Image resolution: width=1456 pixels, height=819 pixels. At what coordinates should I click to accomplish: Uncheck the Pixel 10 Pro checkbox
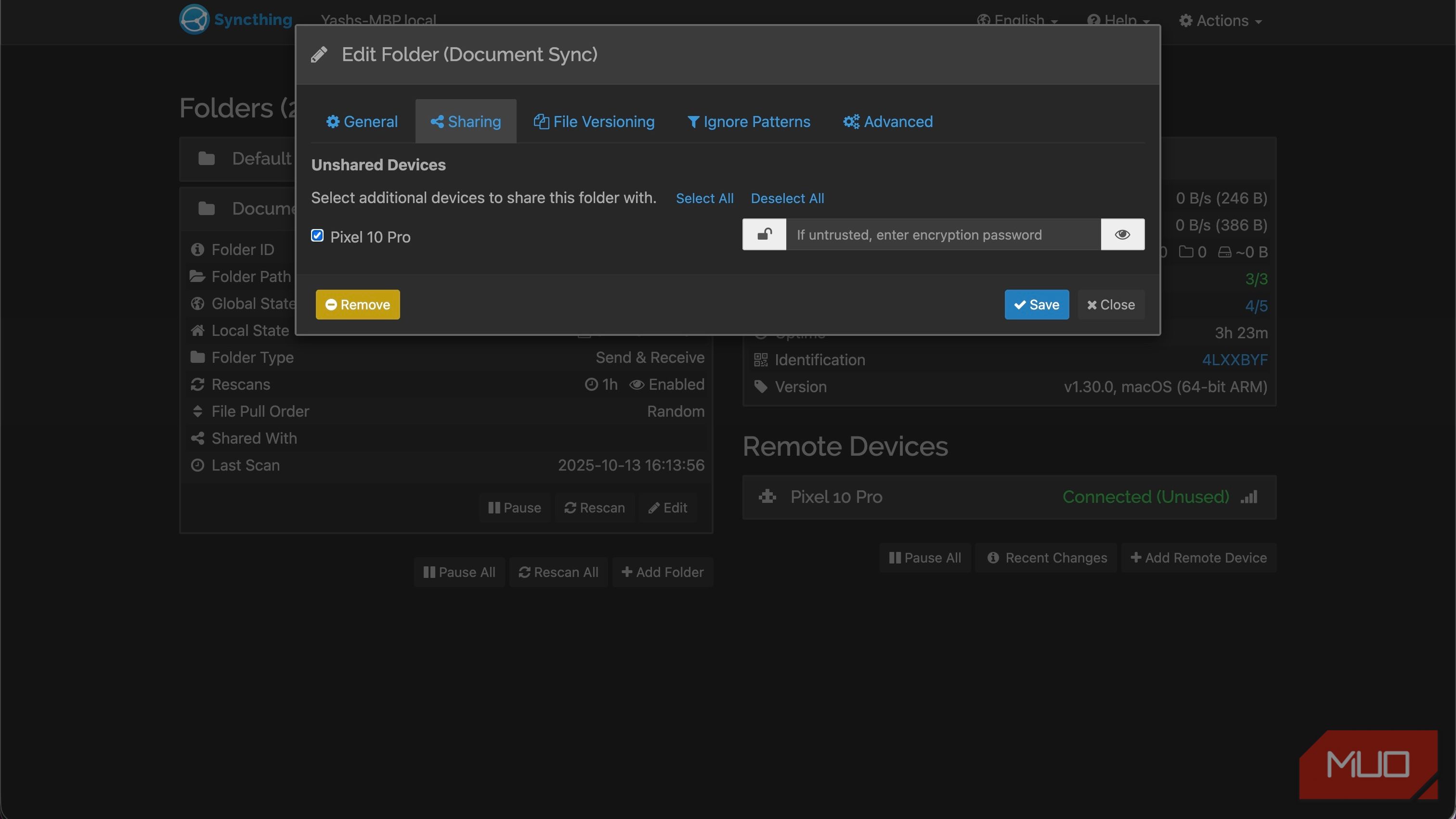click(x=317, y=235)
